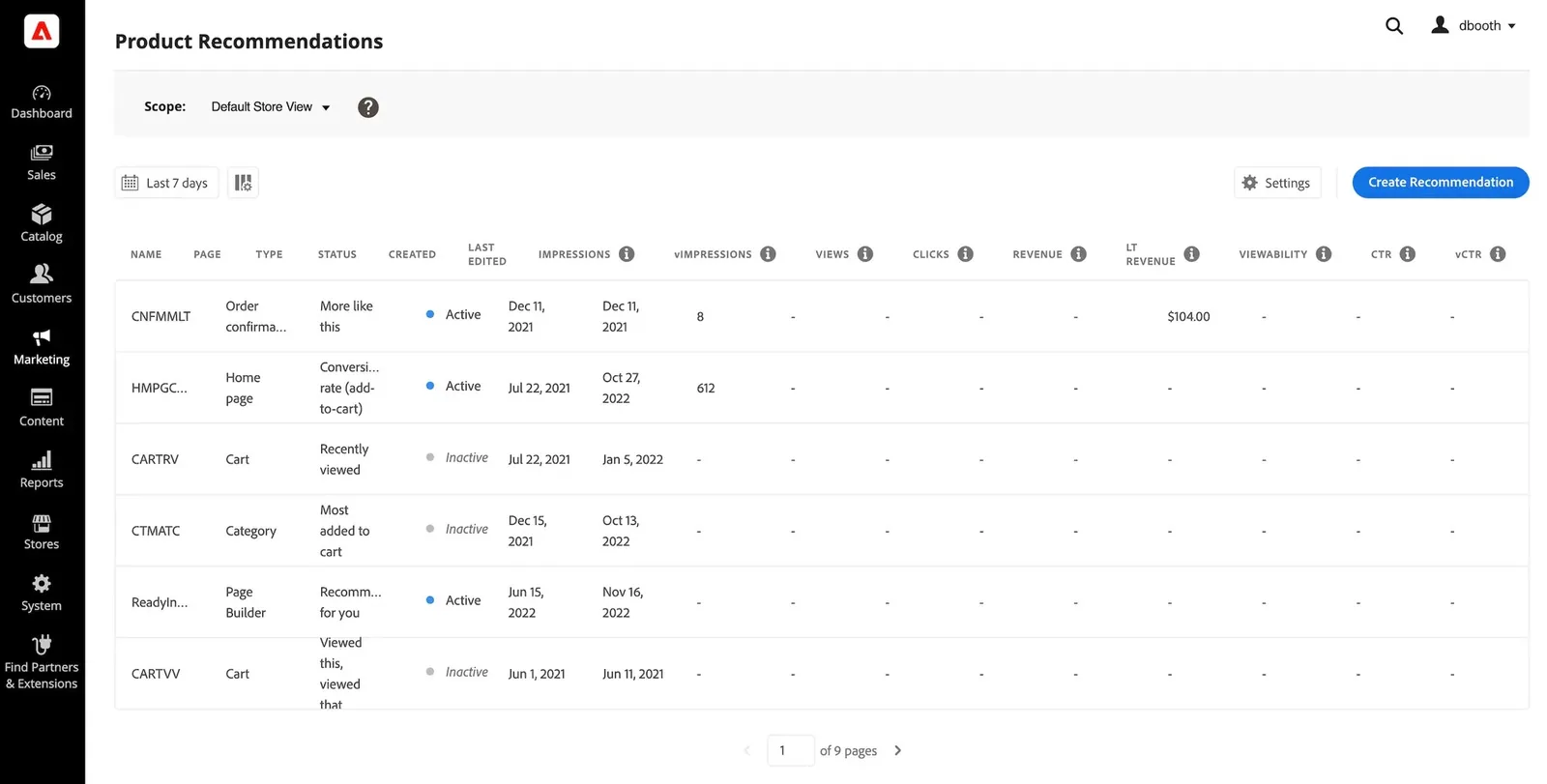Click the Create Recommendation button

tap(1440, 183)
